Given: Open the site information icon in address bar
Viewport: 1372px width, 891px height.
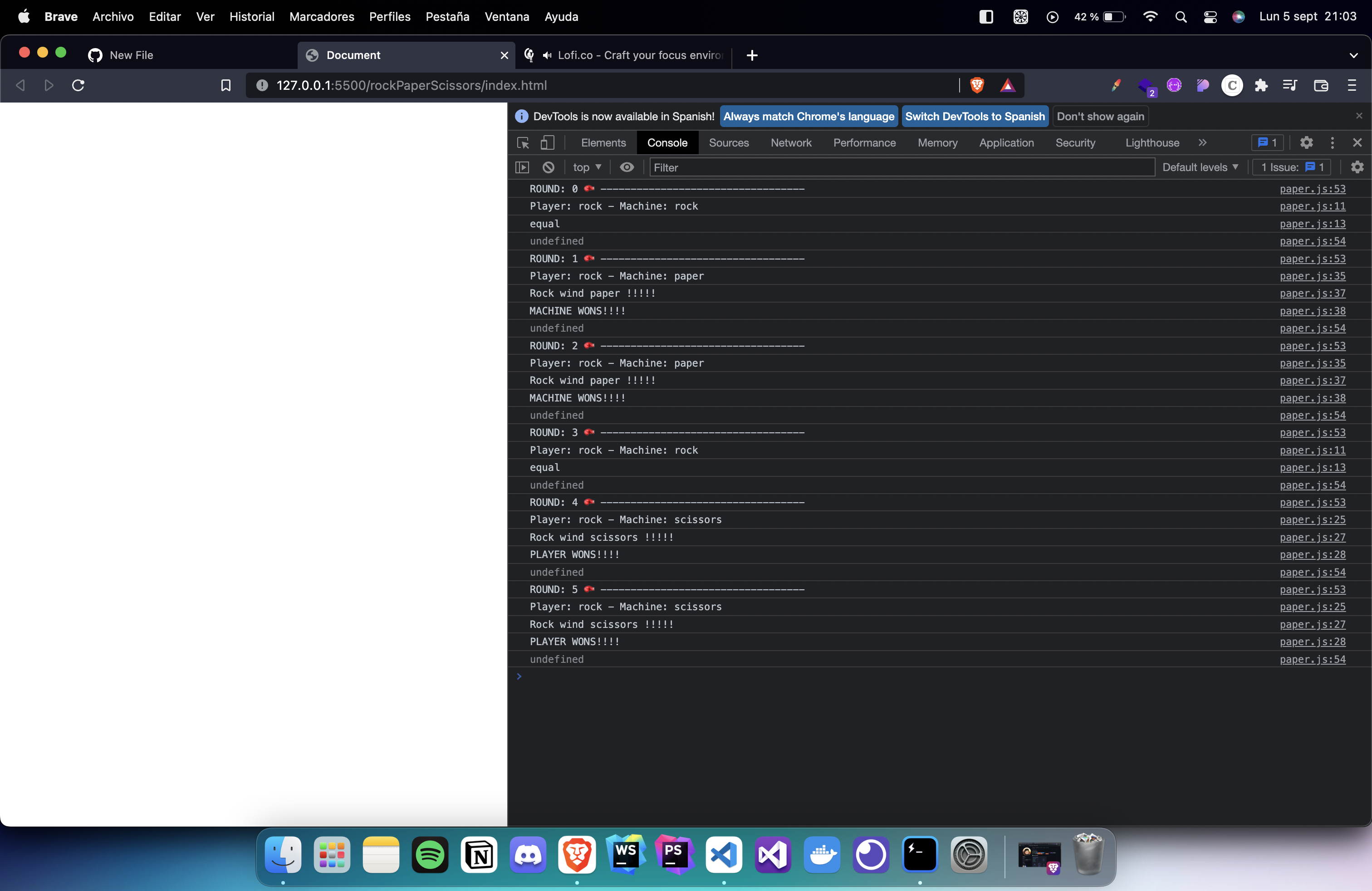Looking at the screenshot, I should pyautogui.click(x=262, y=86).
